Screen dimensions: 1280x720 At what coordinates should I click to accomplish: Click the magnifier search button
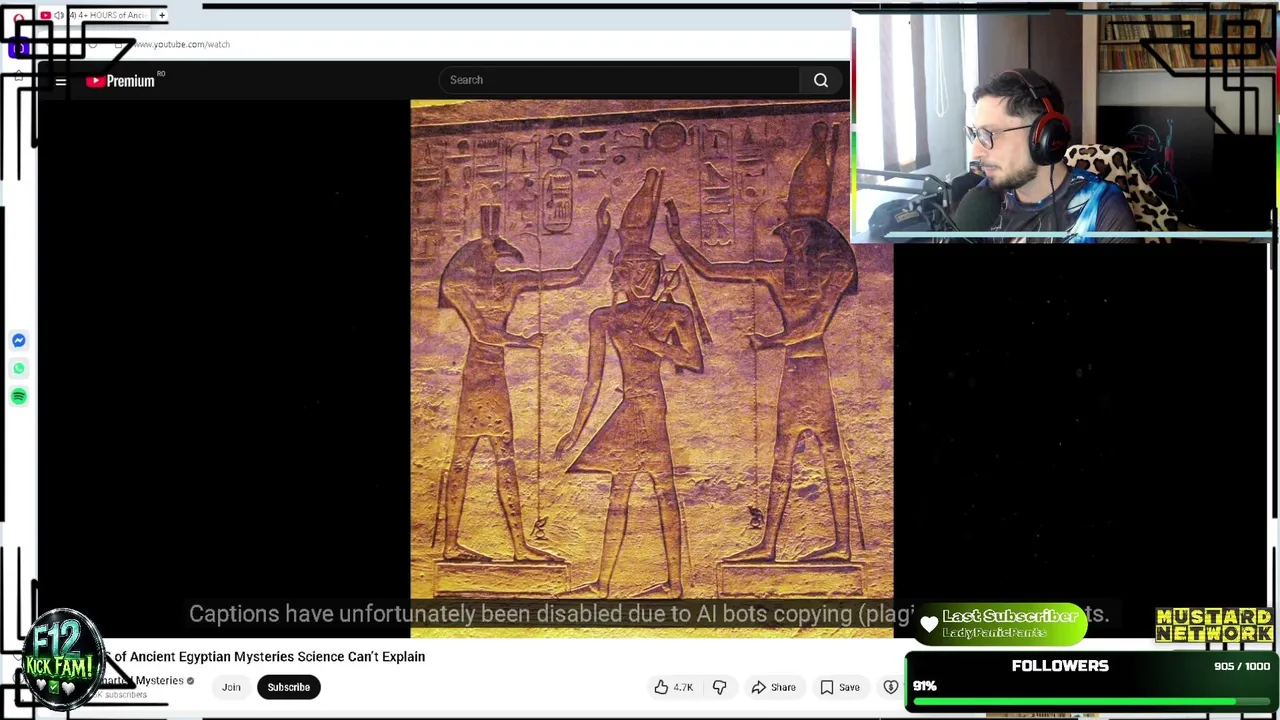[820, 80]
